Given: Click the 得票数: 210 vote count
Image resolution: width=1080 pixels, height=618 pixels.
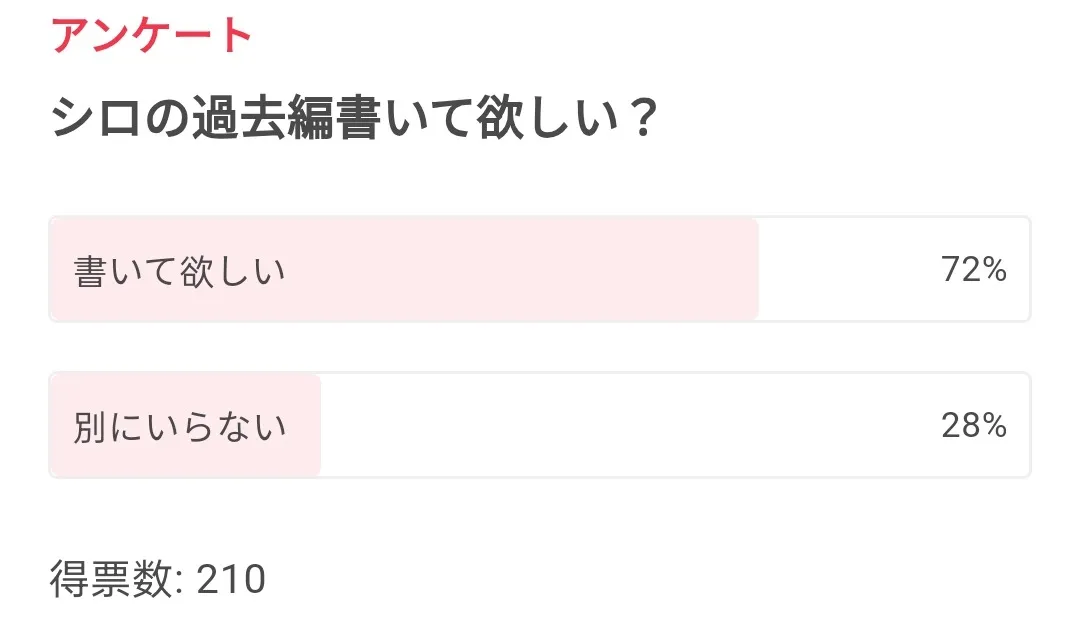Looking at the screenshot, I should pyautogui.click(x=157, y=579).
